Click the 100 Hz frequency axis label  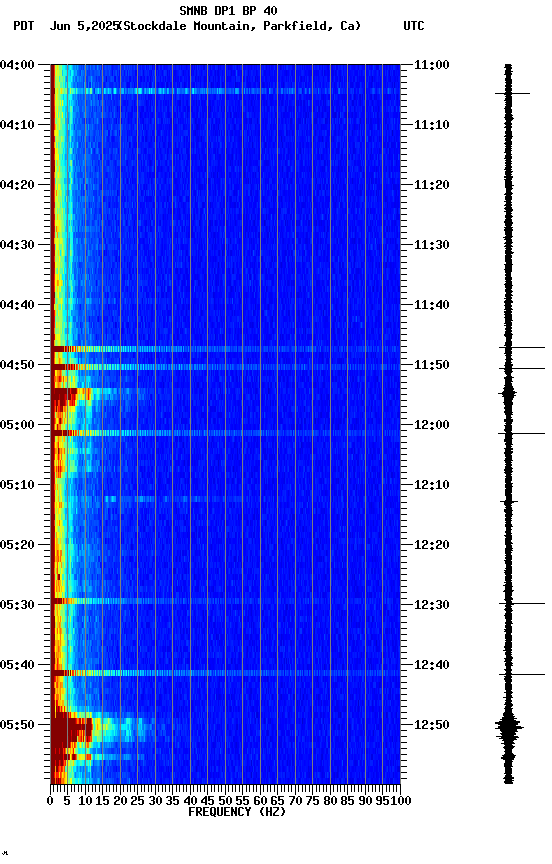[x=402, y=801]
